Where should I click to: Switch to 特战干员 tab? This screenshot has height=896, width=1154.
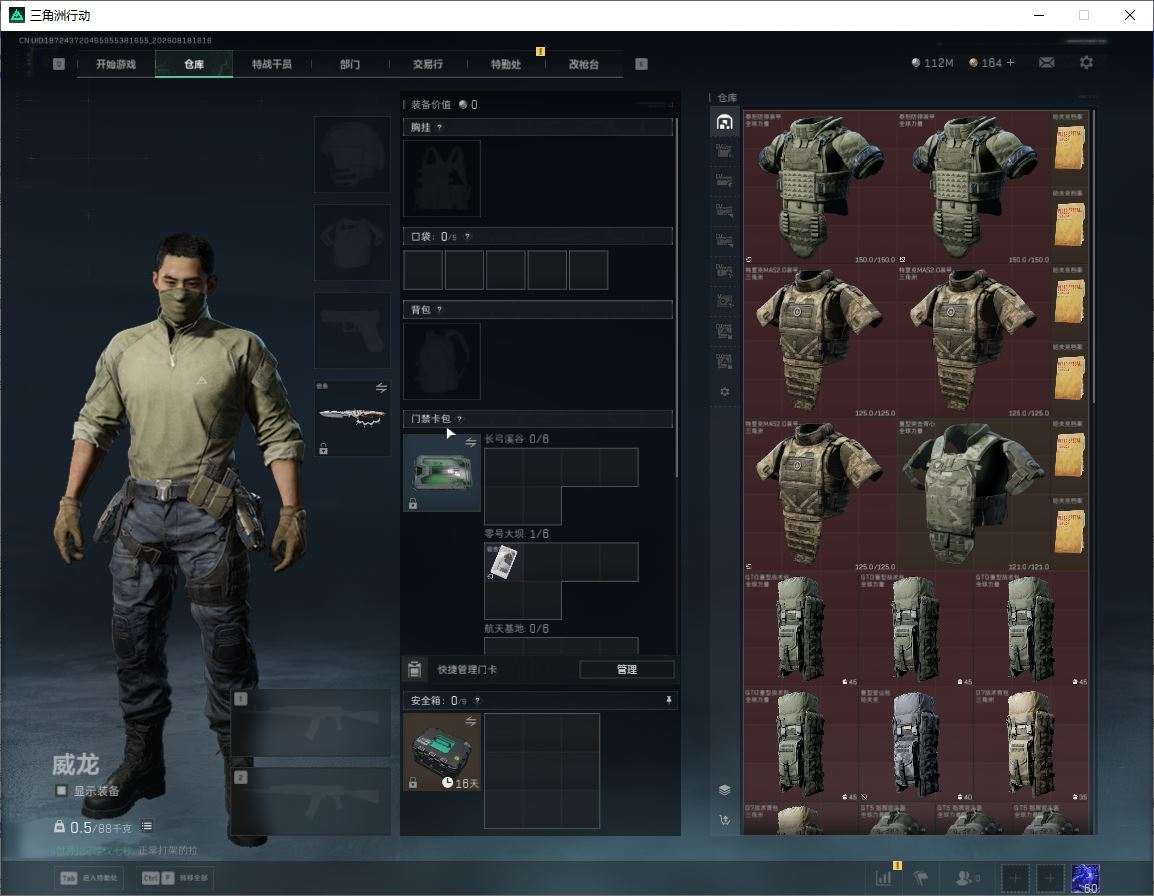click(x=272, y=64)
